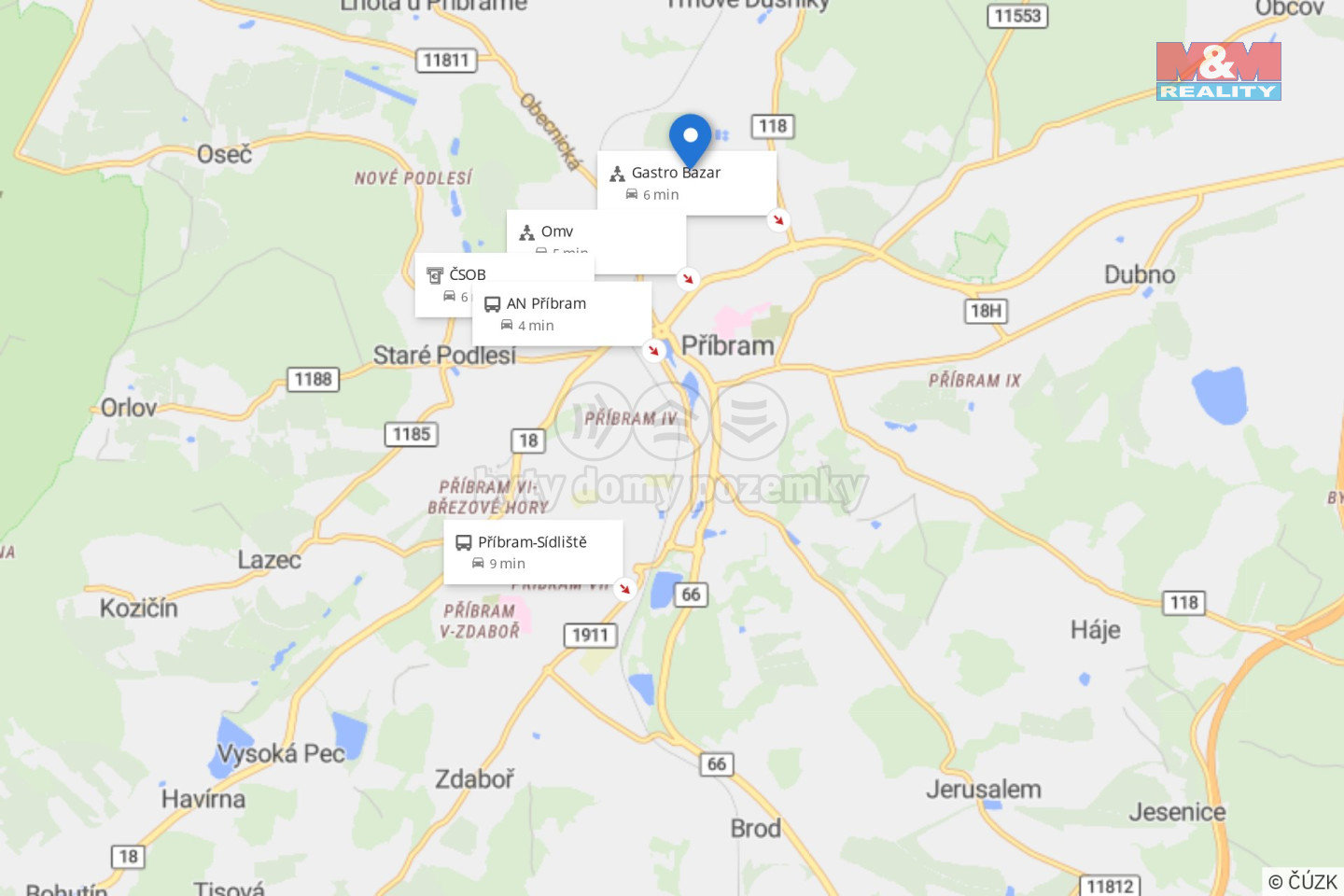Click the ATM icon in ČSOB card
The width and height of the screenshot is (1344, 896).
coord(435,275)
